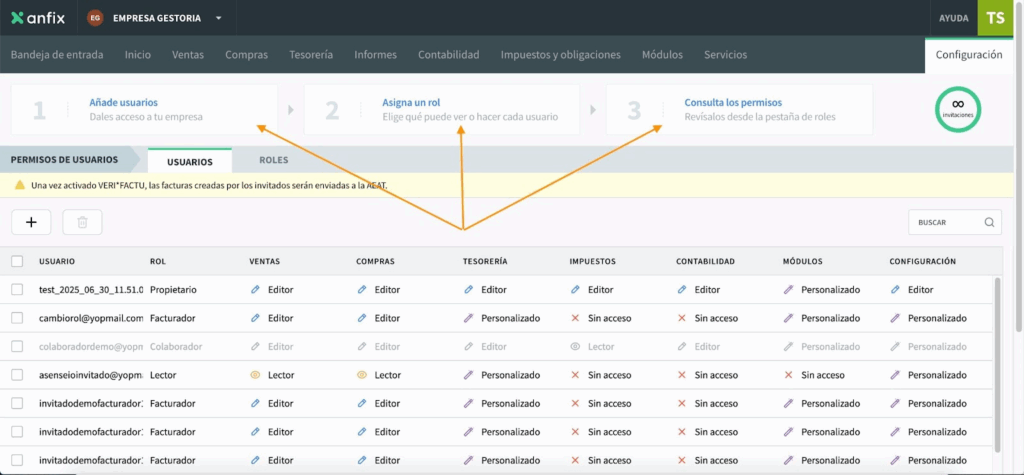Screen dimensions: 1024x475
Task: Click Ventas pencil icon for cambiorol user
Action: [x=255, y=318]
